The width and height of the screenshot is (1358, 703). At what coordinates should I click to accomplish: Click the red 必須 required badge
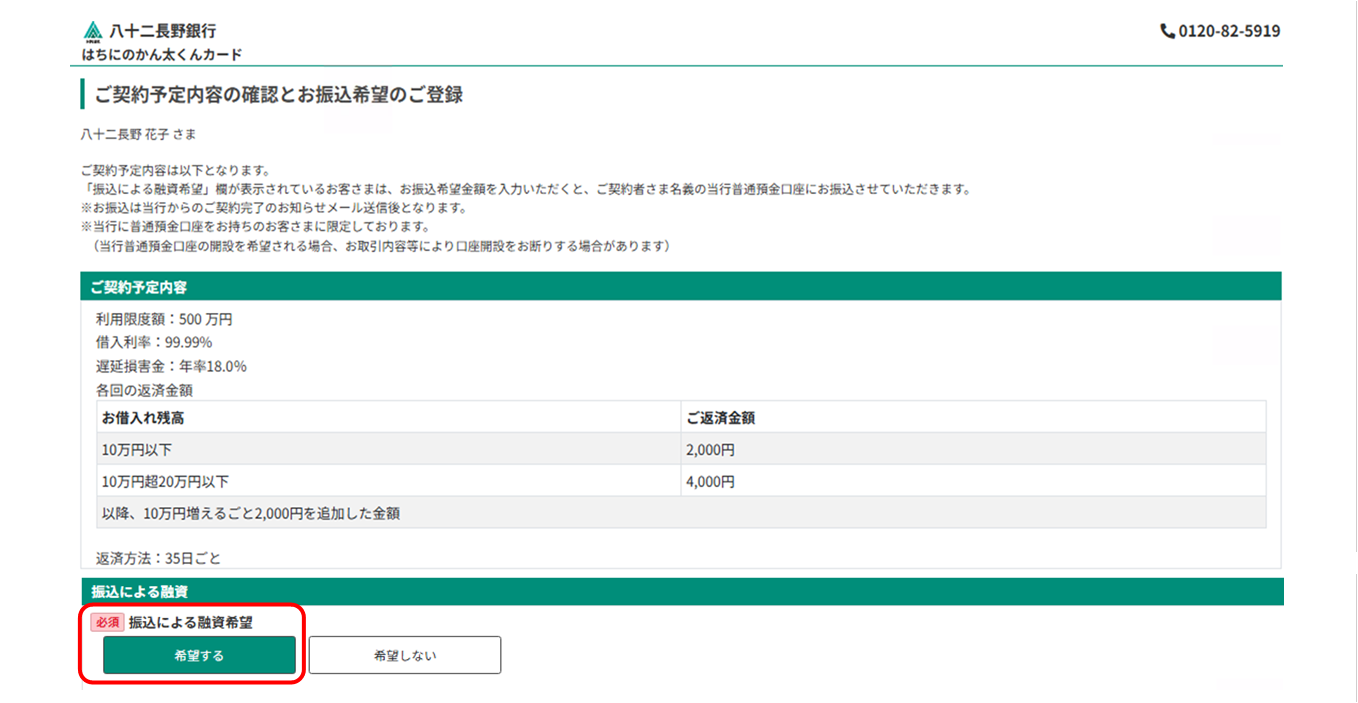tap(107, 622)
